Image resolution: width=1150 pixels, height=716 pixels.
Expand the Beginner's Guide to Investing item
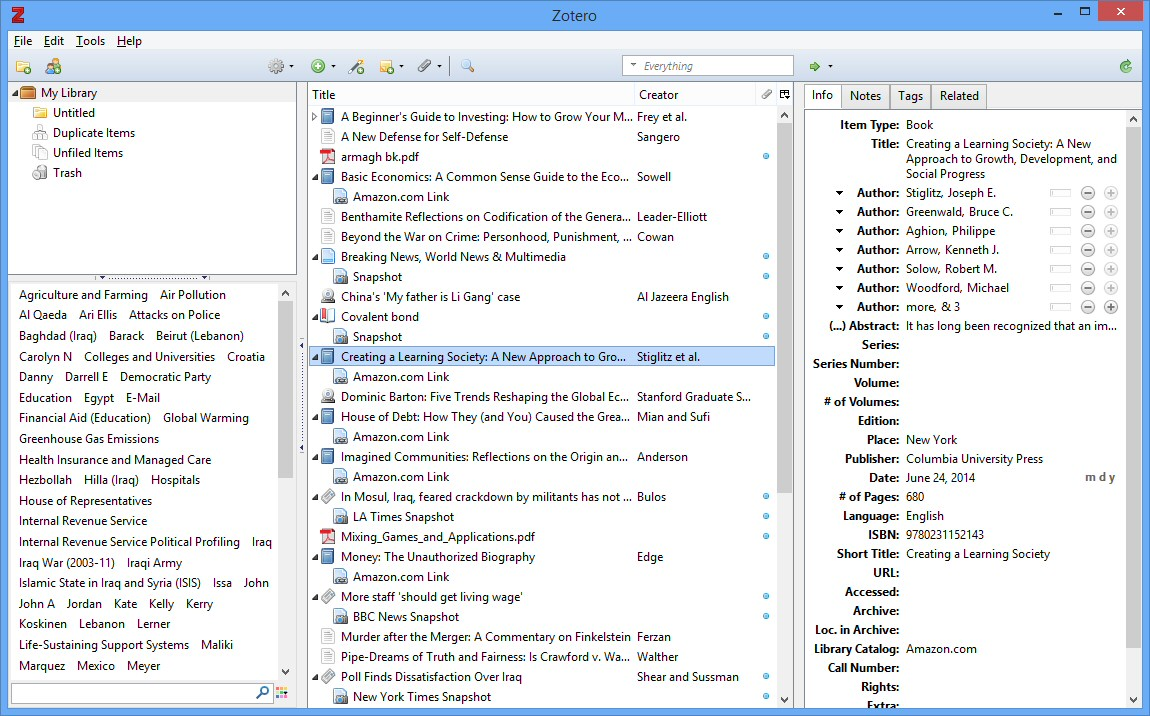coord(315,117)
